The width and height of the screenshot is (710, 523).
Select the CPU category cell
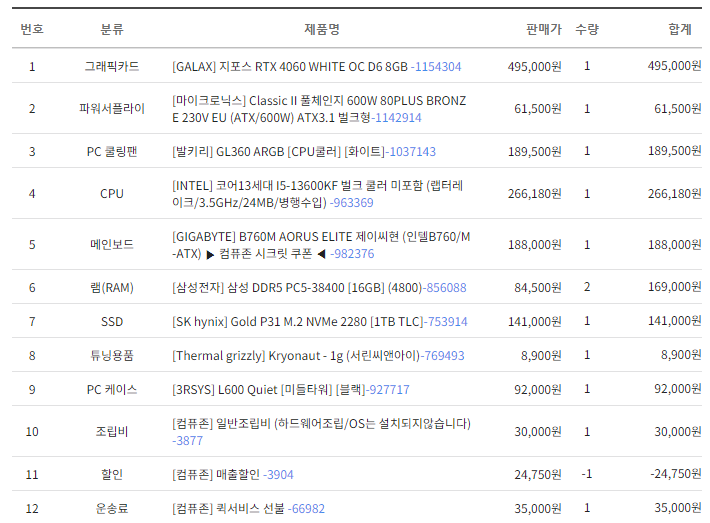pyautogui.click(x=112, y=194)
